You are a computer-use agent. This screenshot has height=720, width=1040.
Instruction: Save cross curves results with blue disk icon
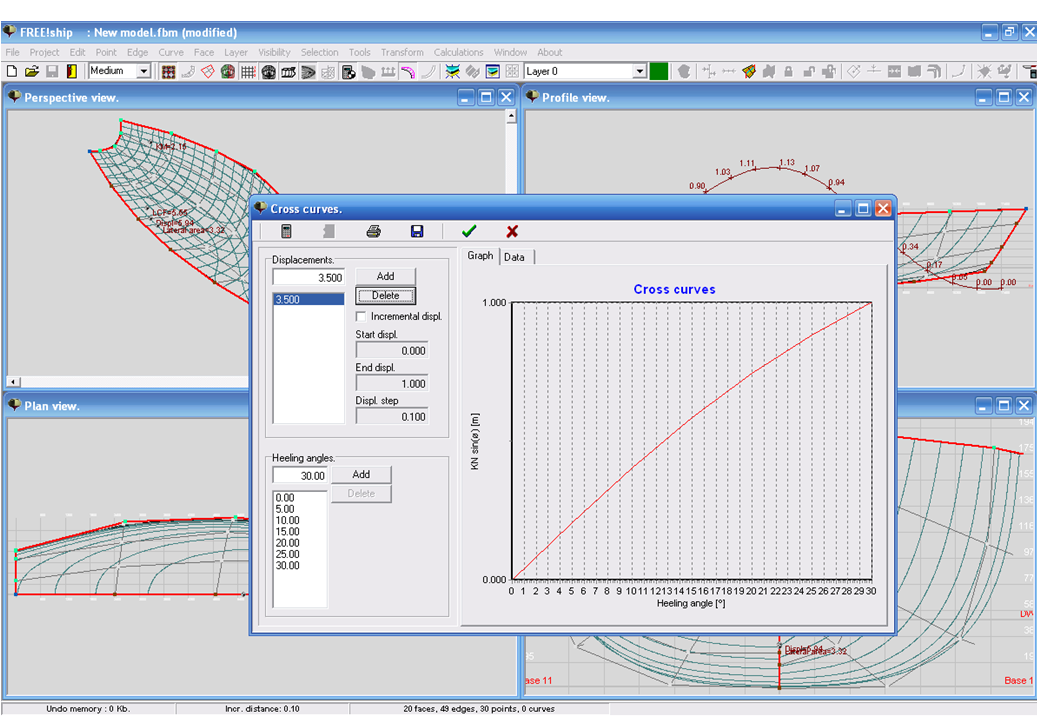[417, 231]
